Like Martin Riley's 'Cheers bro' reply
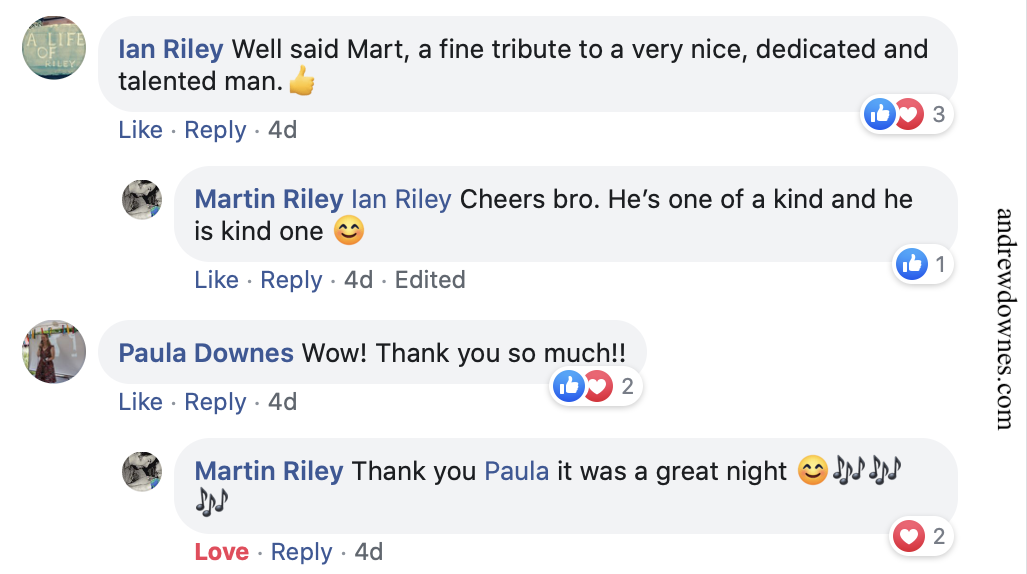This screenshot has height=574, width=1027. [216, 280]
